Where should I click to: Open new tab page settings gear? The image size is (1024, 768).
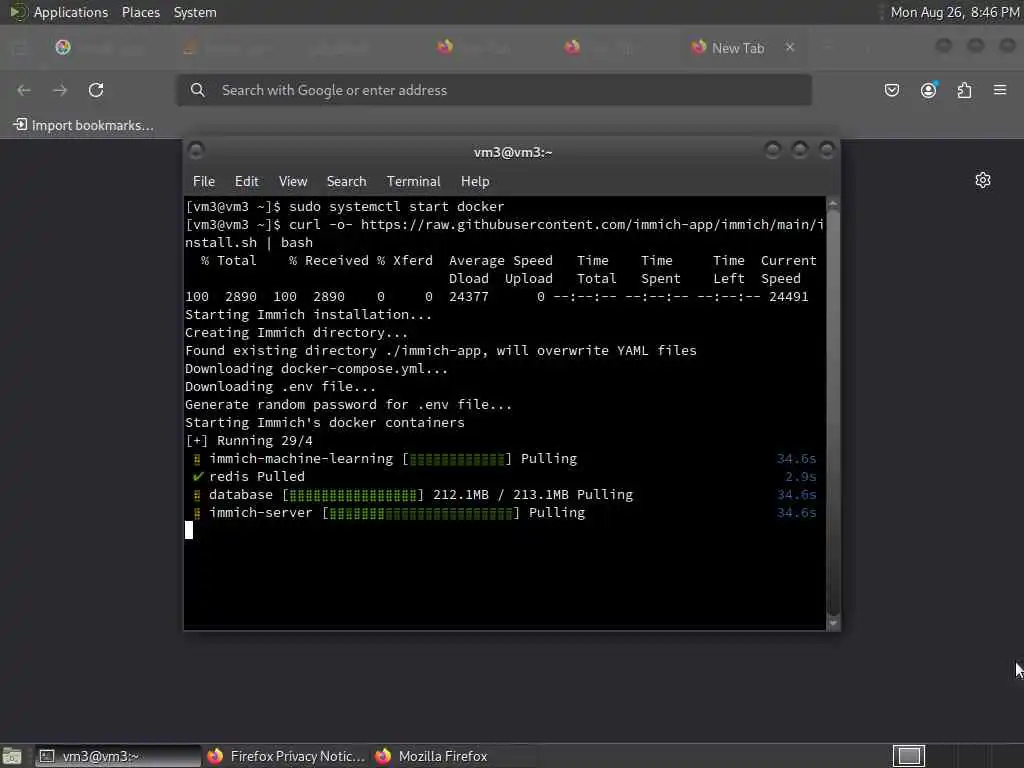click(x=983, y=180)
